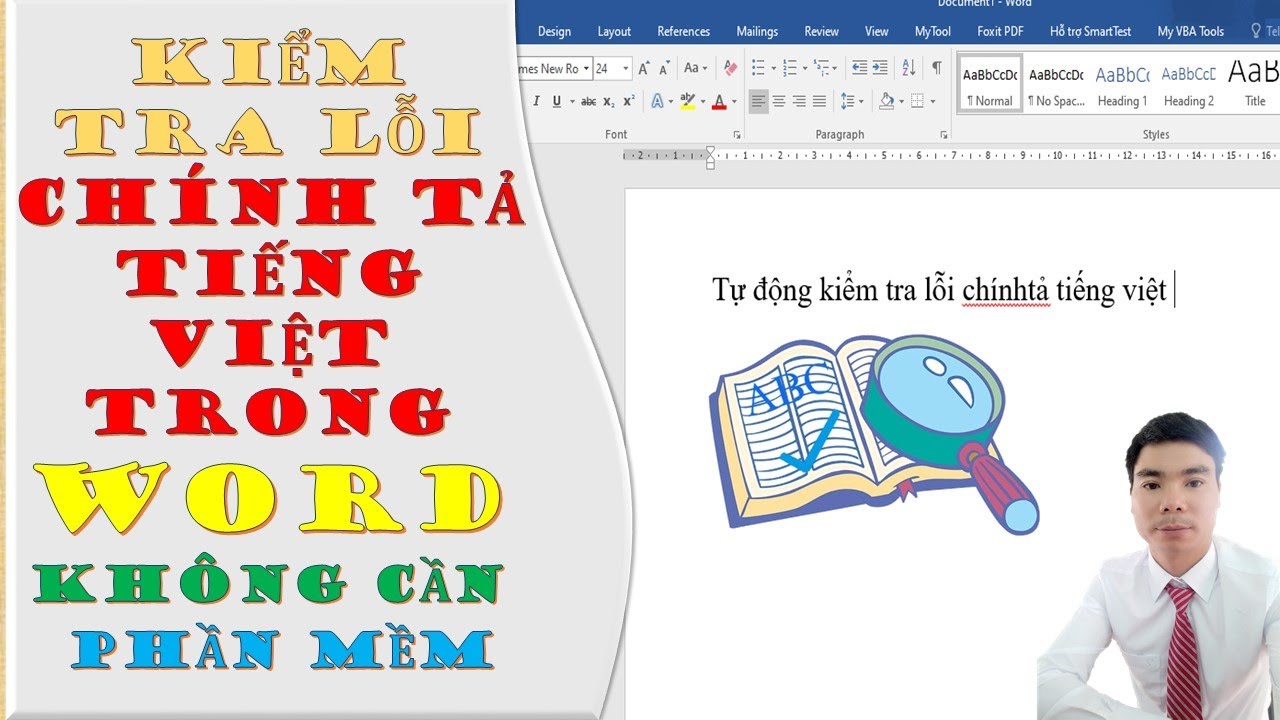1280x720 pixels.
Task: Click the misspelled word chínhtả
Action: pyautogui.click(x=1006, y=291)
